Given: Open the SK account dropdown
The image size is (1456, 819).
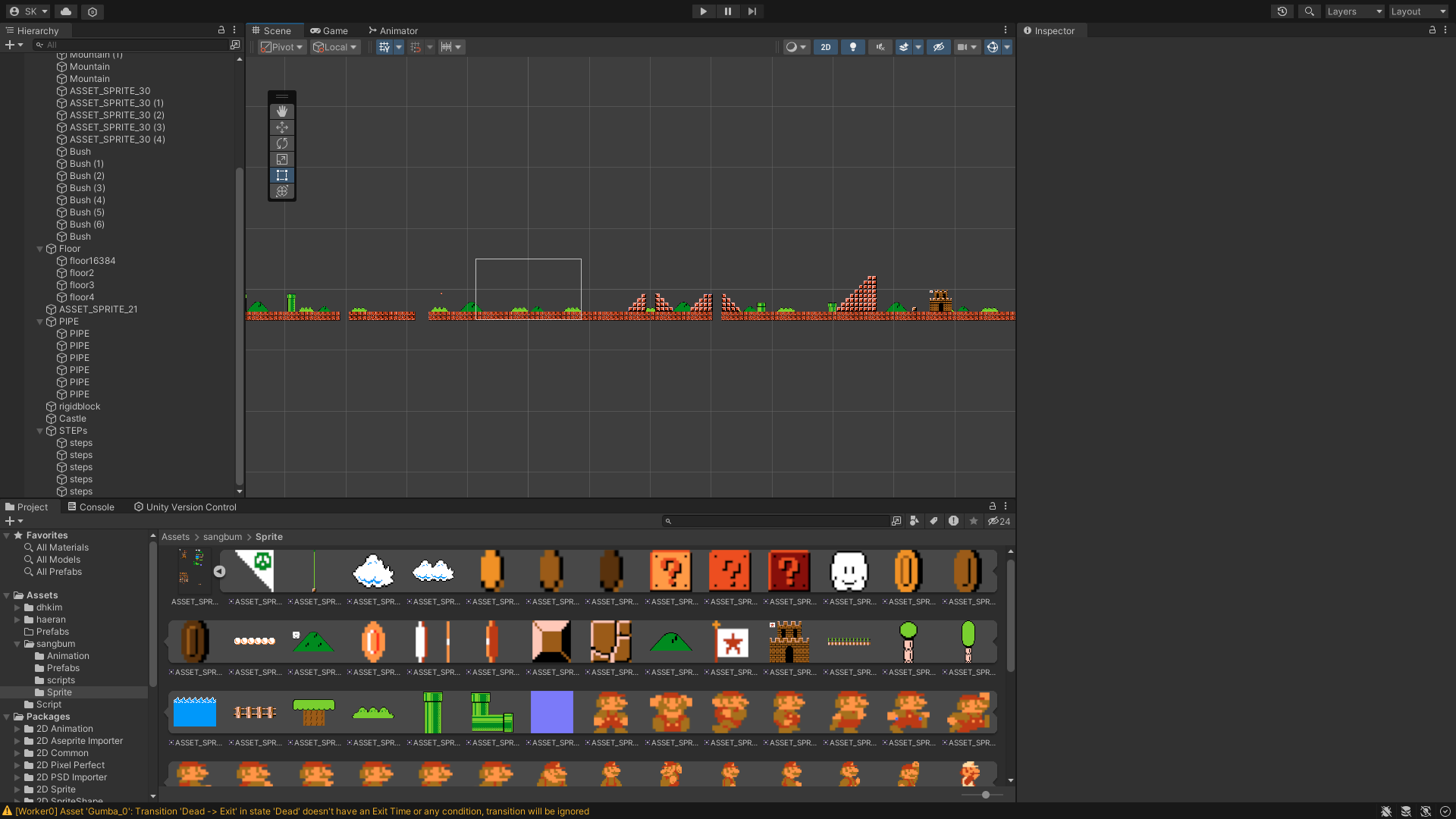Looking at the screenshot, I should tap(29, 11).
